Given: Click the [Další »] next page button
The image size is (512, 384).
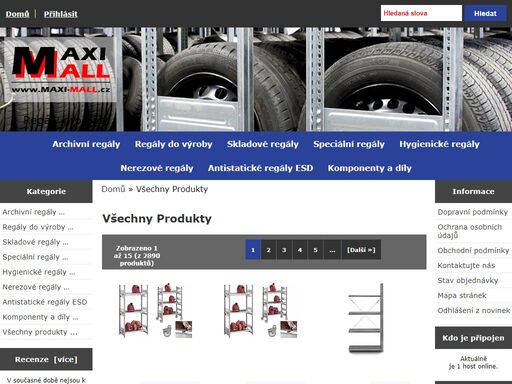Looking at the screenshot, I should pos(361,250).
